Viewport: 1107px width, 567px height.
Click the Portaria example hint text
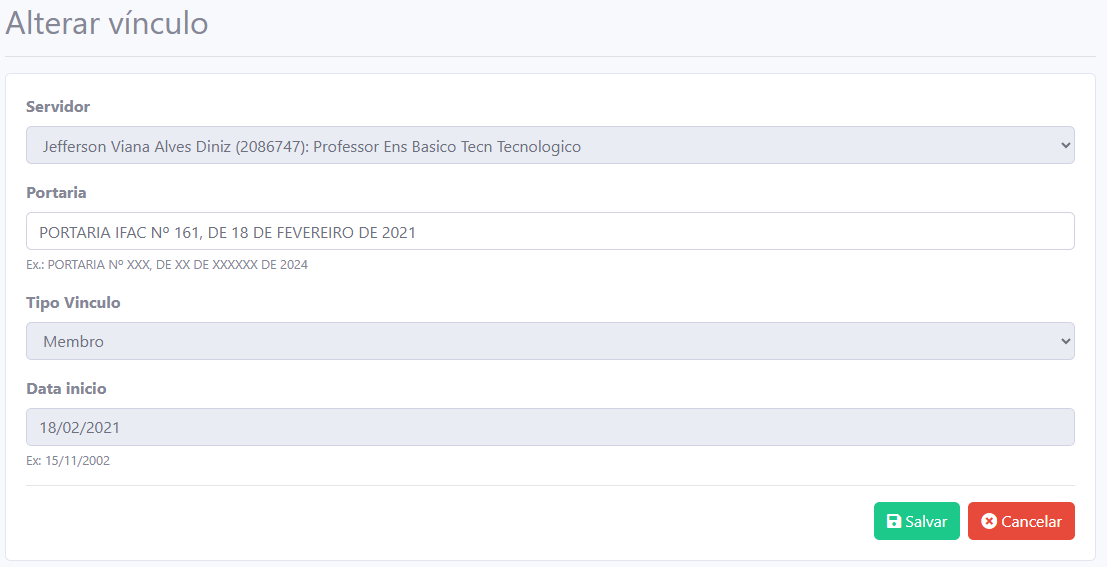(x=167, y=265)
